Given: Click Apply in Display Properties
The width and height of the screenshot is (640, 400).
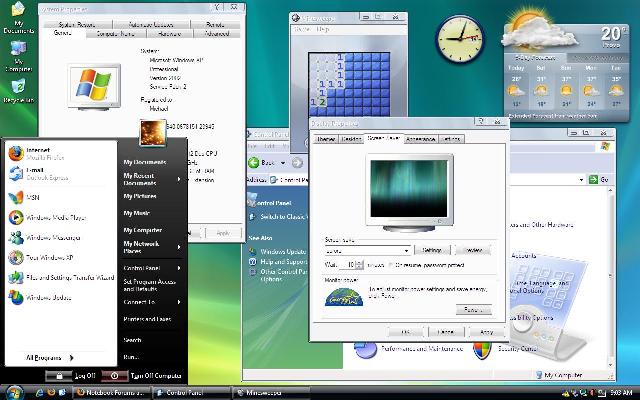Looking at the screenshot, I should (x=487, y=332).
